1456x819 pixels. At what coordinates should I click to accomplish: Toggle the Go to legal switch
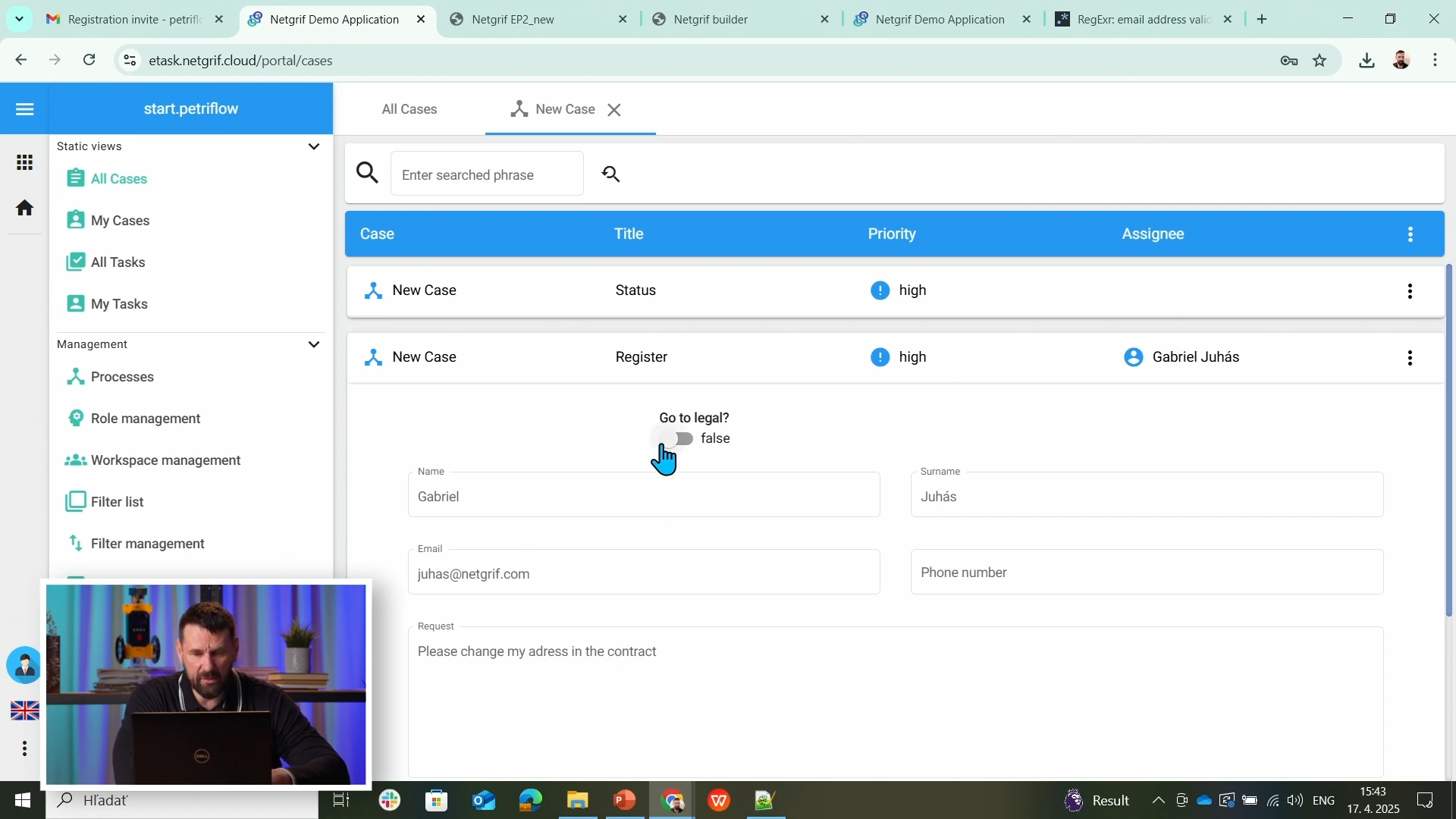click(679, 438)
